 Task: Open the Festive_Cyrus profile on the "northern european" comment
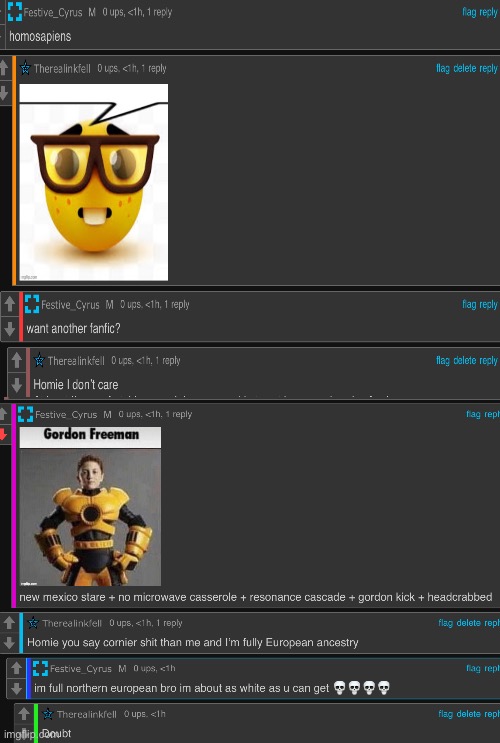81,669
